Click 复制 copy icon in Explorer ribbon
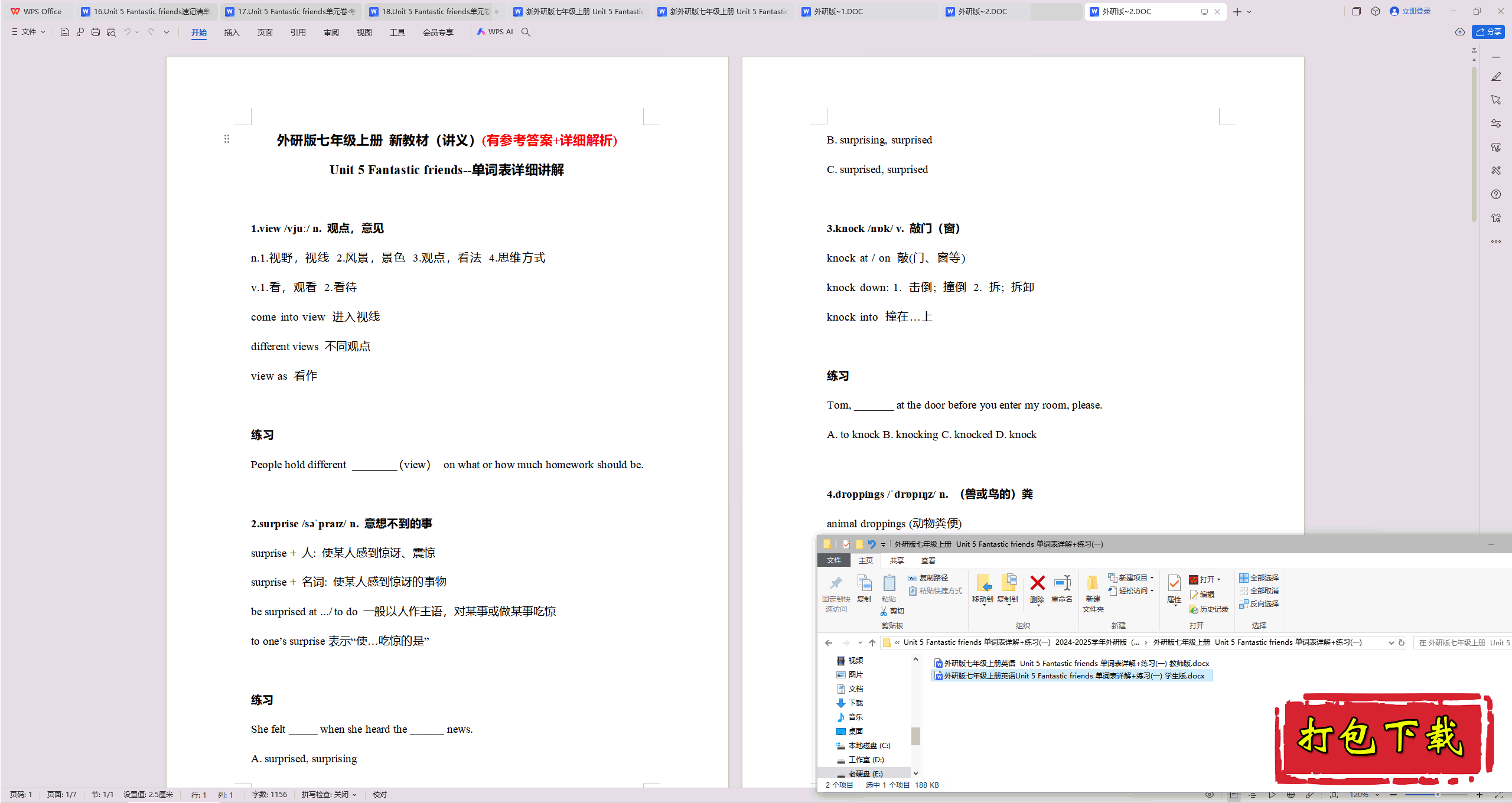Viewport: 1512px width, 803px height. tap(864, 589)
